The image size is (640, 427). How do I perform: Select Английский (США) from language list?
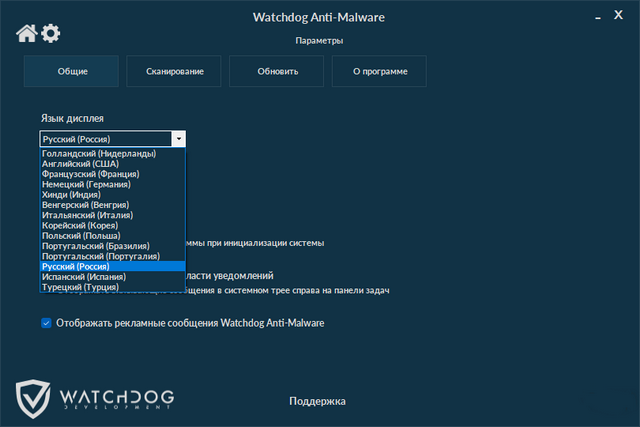(x=81, y=164)
